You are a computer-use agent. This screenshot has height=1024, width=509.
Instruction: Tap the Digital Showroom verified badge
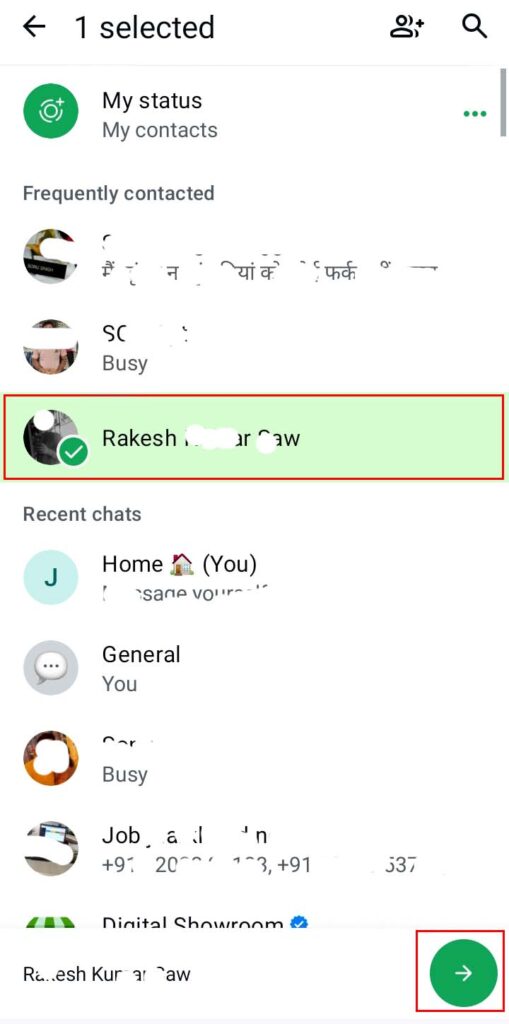(300, 924)
